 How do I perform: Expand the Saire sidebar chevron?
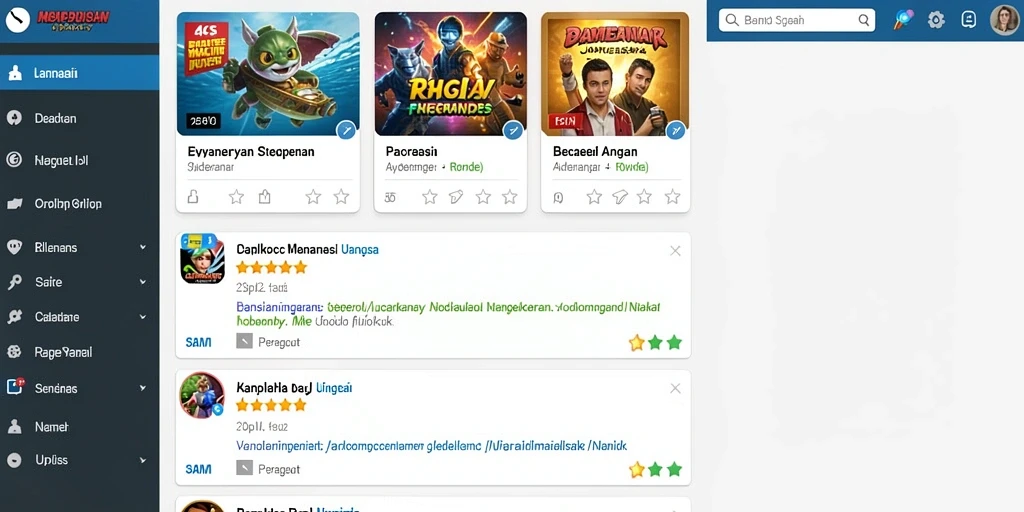pyautogui.click(x=142, y=282)
